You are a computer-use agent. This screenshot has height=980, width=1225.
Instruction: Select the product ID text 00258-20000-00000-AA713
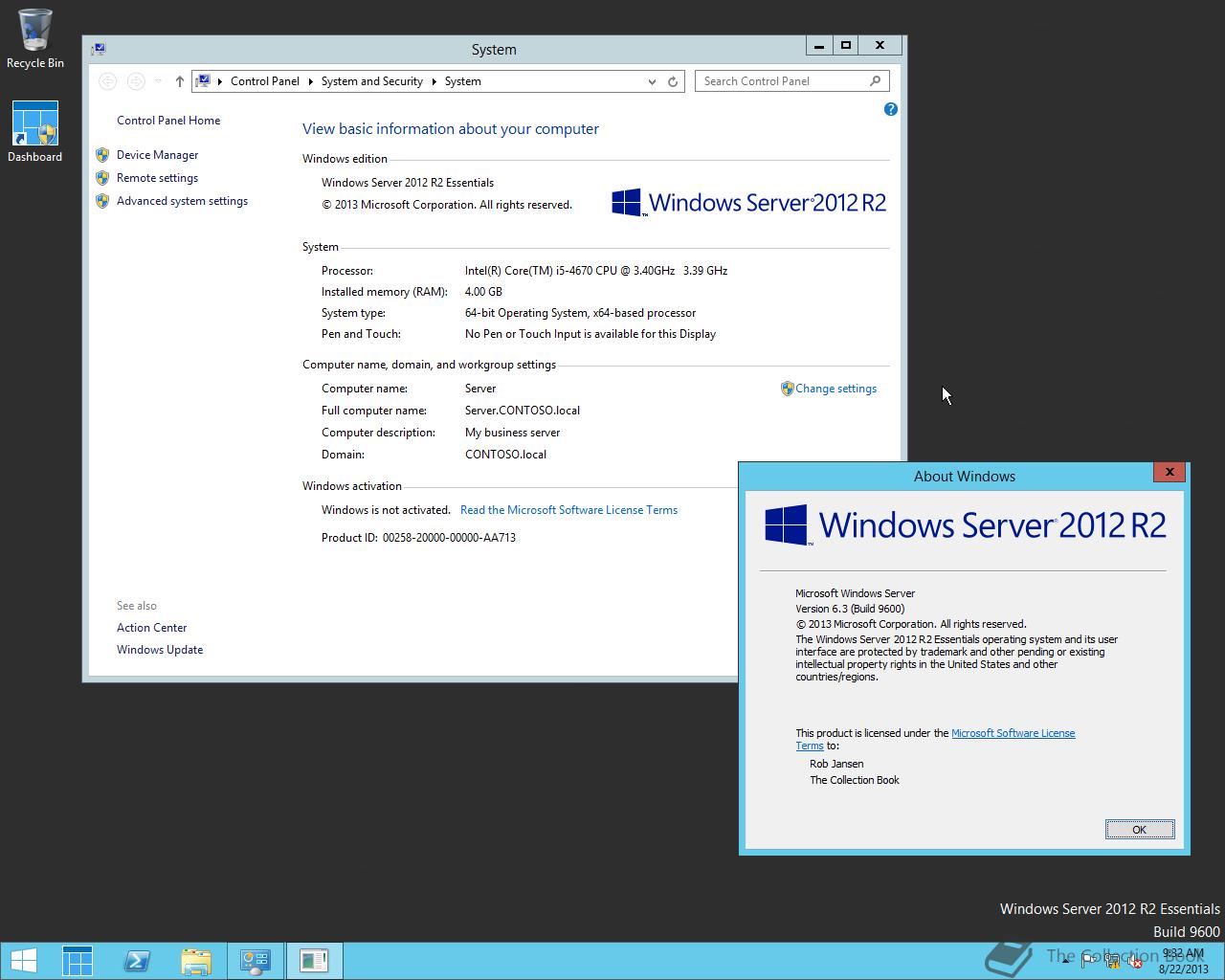point(449,538)
